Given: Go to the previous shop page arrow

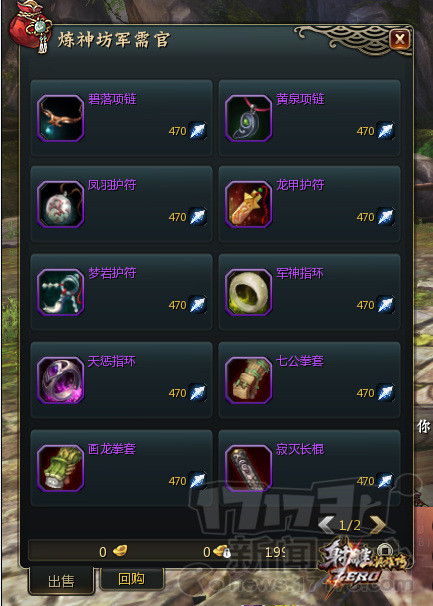Looking at the screenshot, I should 326,525.
